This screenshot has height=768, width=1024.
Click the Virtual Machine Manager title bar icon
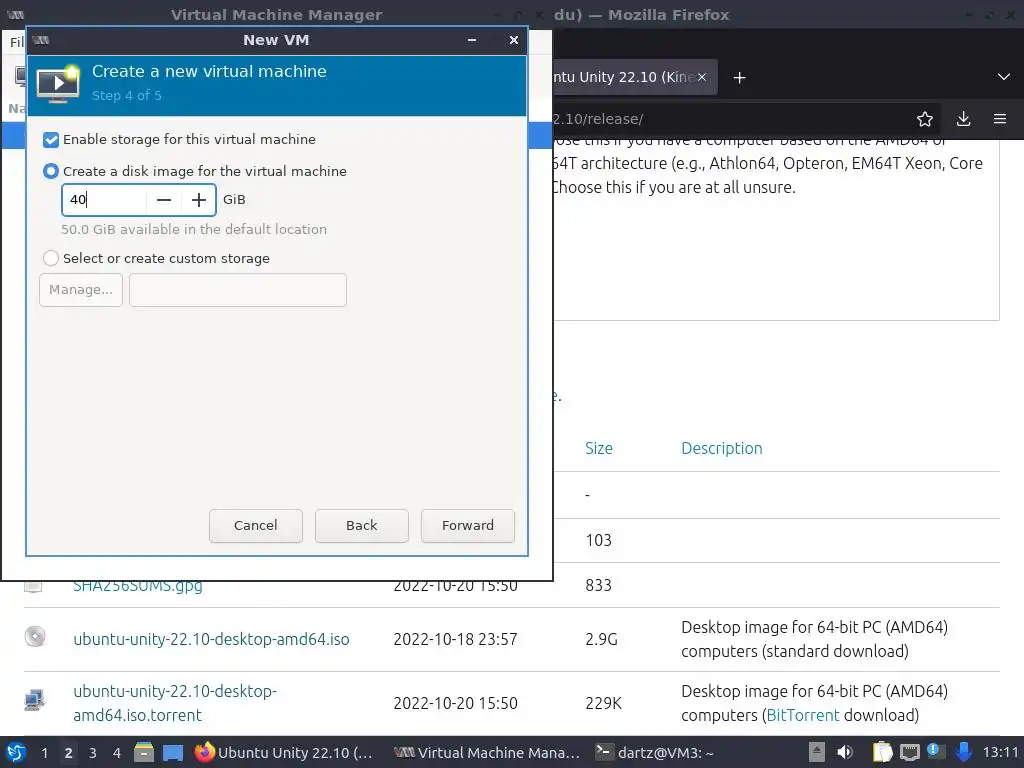tap(16, 14)
